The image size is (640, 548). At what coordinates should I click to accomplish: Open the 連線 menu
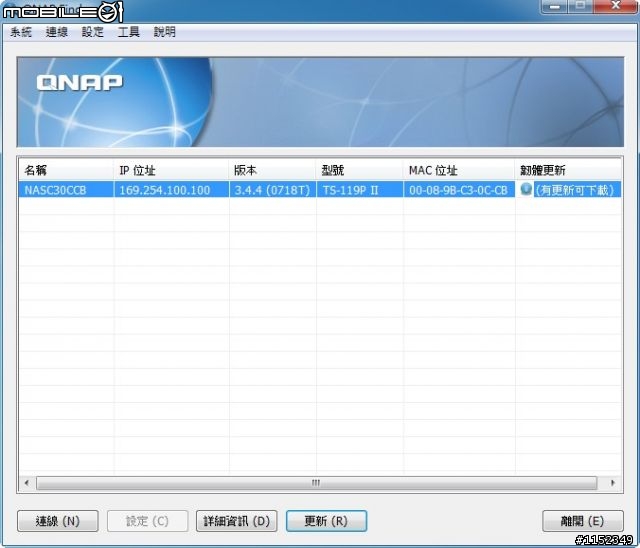(x=57, y=32)
